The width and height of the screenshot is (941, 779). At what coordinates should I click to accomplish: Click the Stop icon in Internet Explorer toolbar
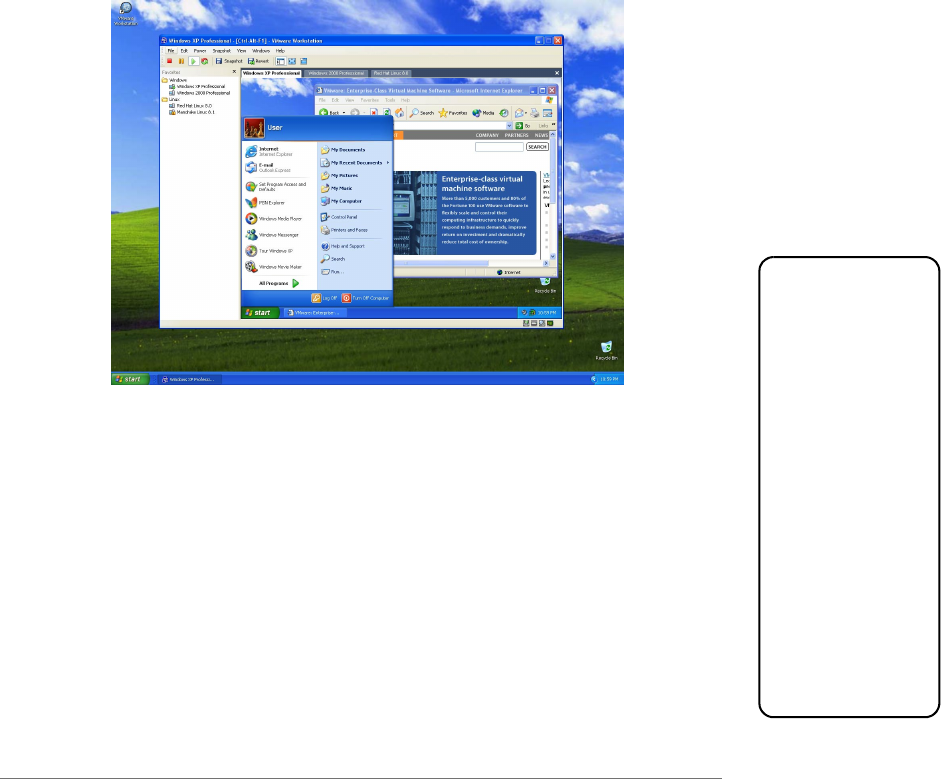373,113
